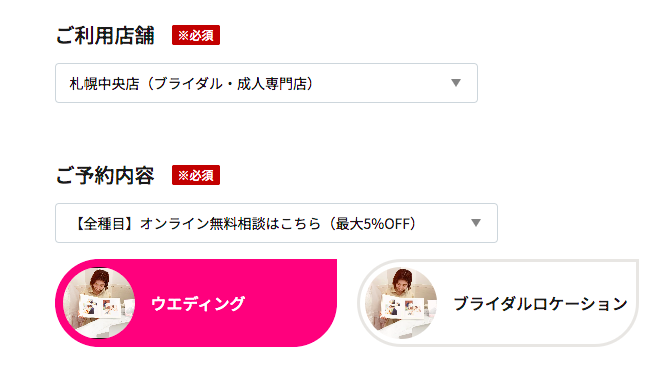653x392 pixels.
Task: Click the ブライダルロケーション label text
Action: point(540,303)
